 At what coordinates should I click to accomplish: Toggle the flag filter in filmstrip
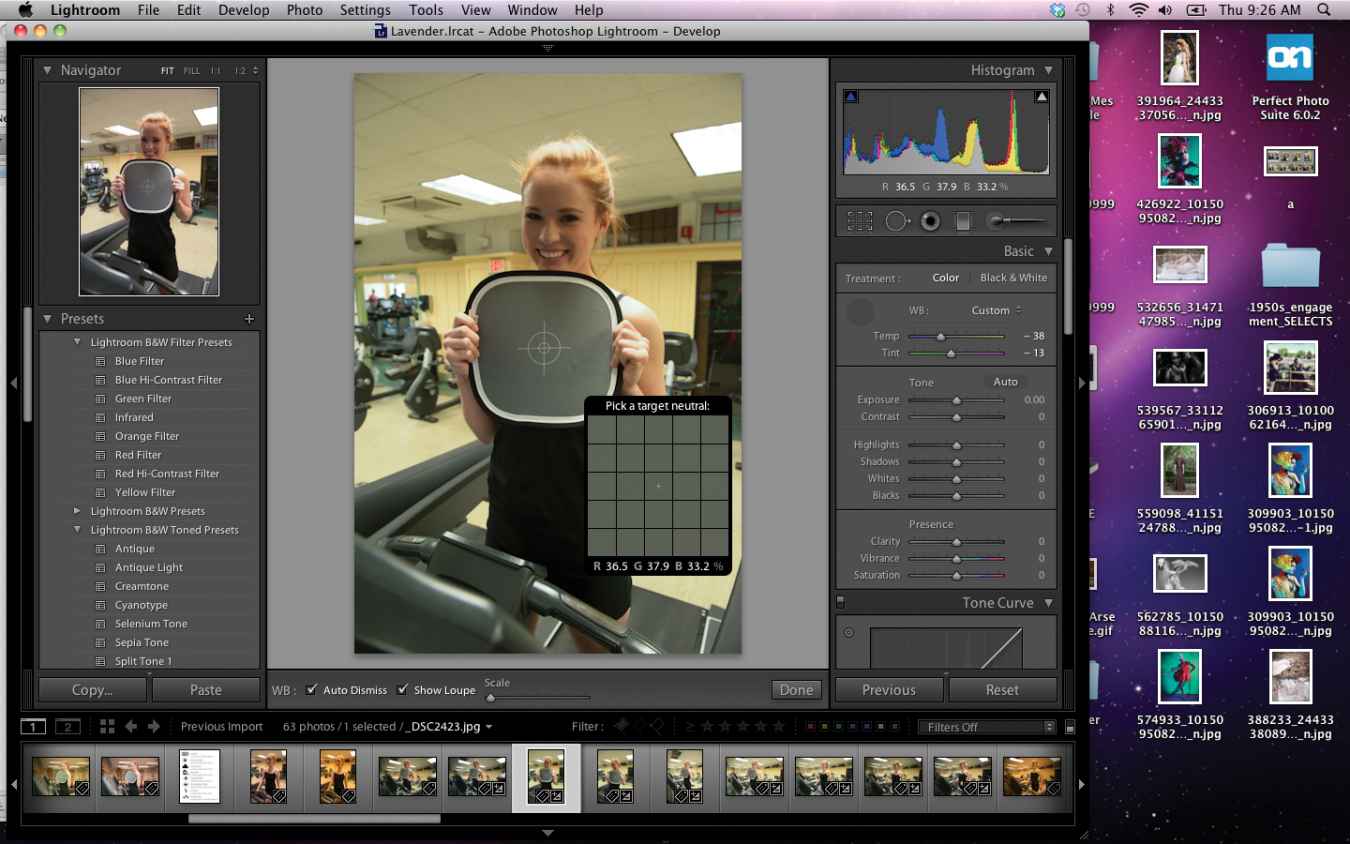click(621, 726)
